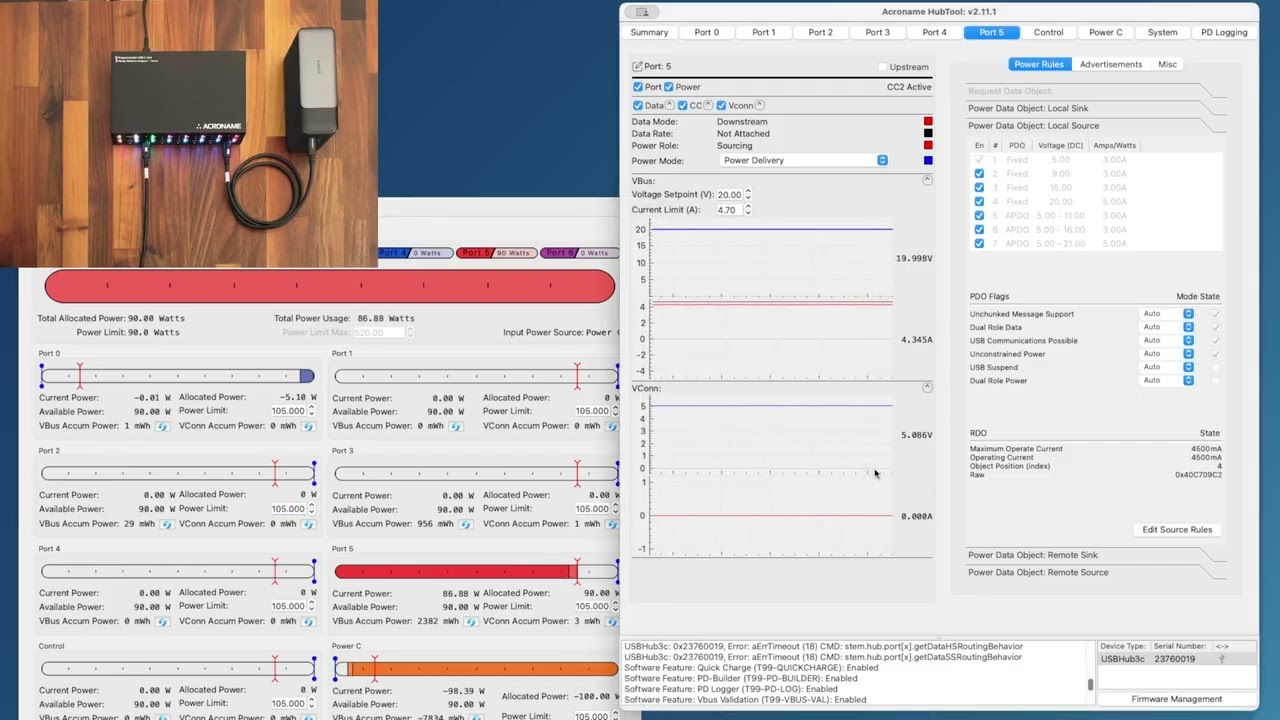Click the edit pencil icon next to Port: 5
This screenshot has height=720, width=1280.
tap(637, 67)
